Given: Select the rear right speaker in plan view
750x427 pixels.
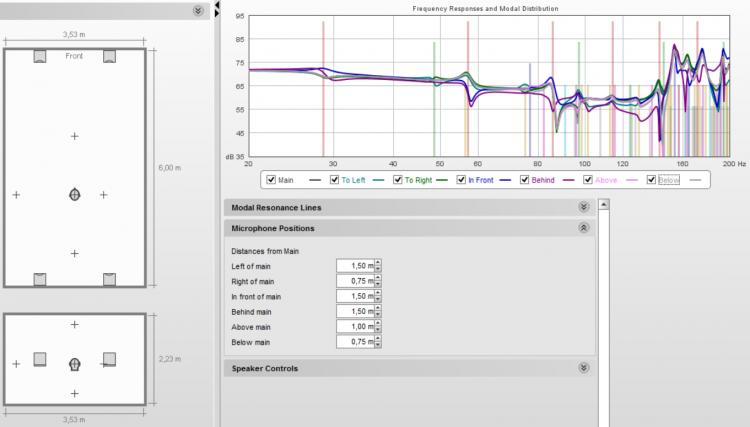Looking at the screenshot, I should click(109, 279).
